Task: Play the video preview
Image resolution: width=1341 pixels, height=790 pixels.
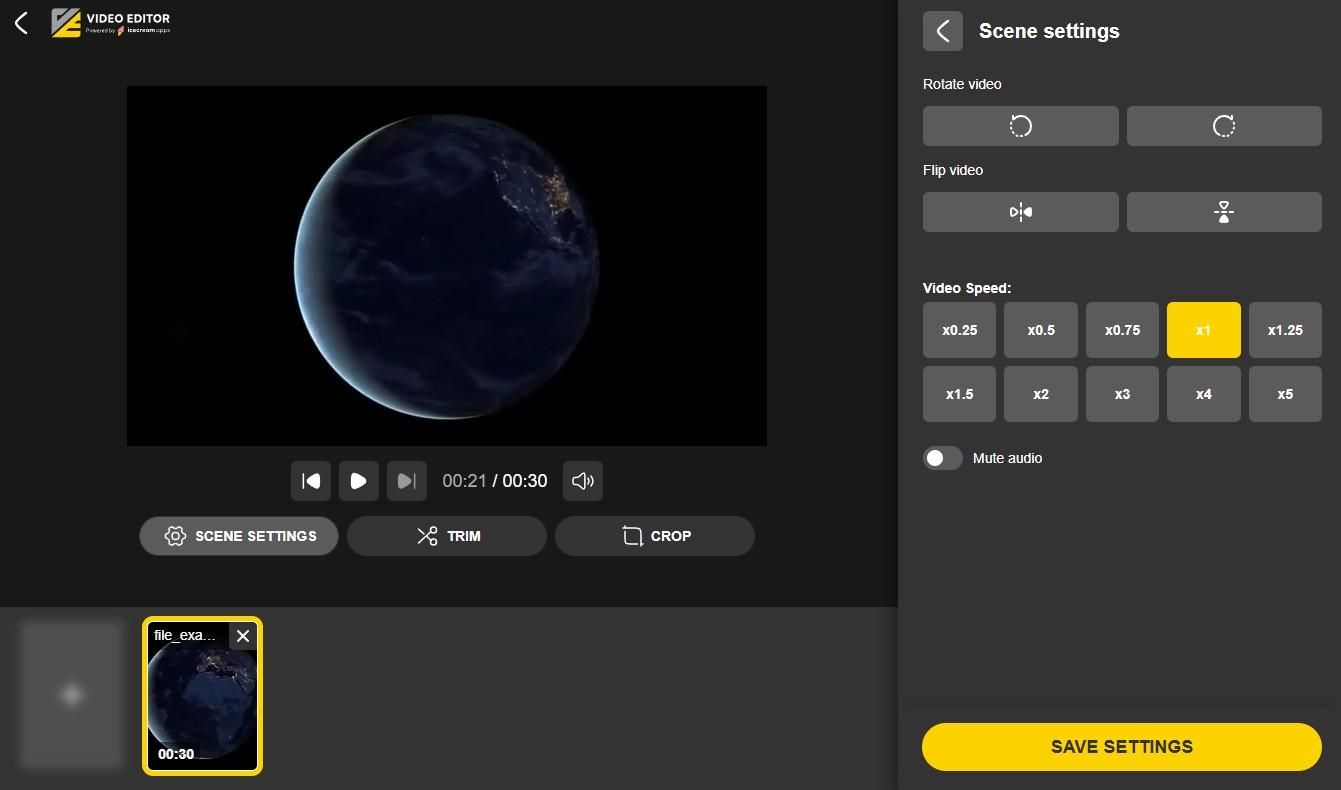Action: (358, 481)
